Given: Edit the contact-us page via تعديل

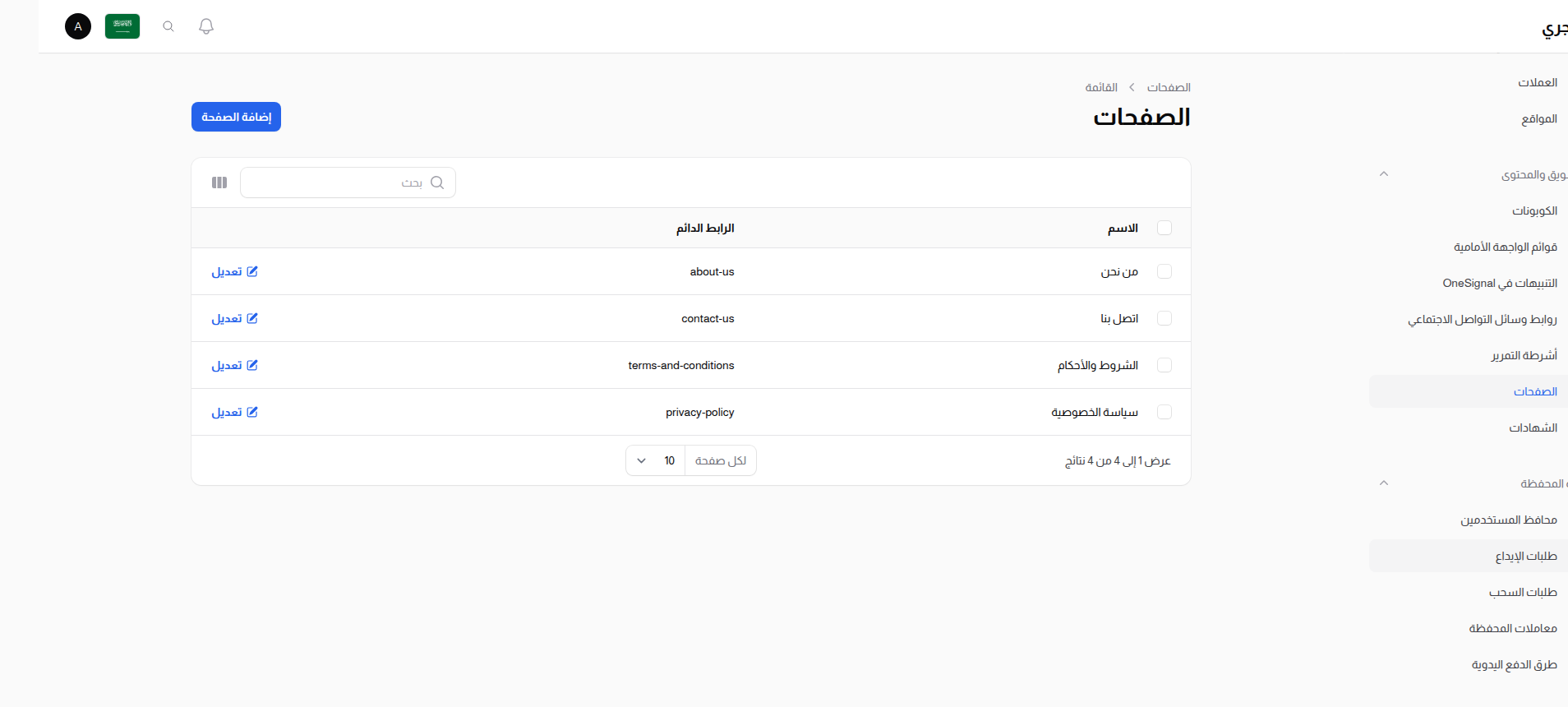Looking at the screenshot, I should pos(234,318).
